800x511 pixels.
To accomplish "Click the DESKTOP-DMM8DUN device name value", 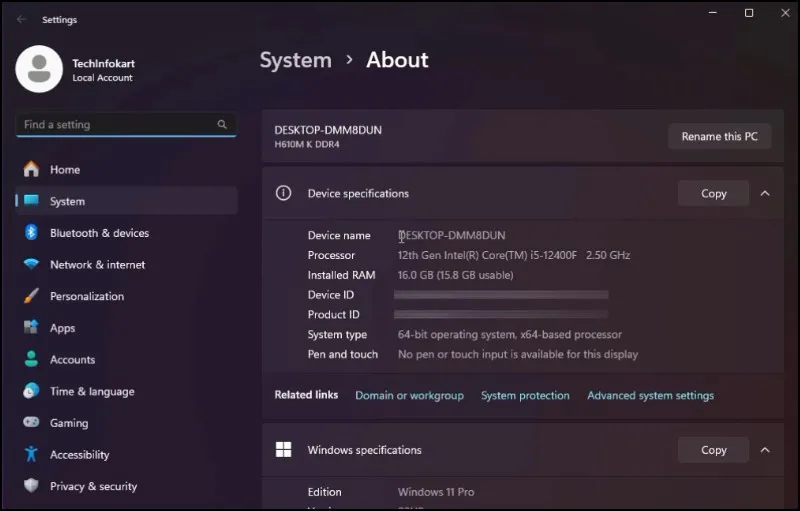I will [x=452, y=235].
